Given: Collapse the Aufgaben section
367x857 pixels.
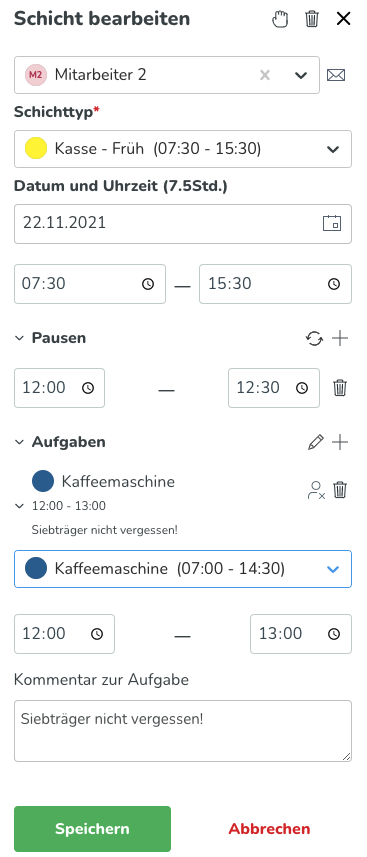Looking at the screenshot, I should (19, 442).
